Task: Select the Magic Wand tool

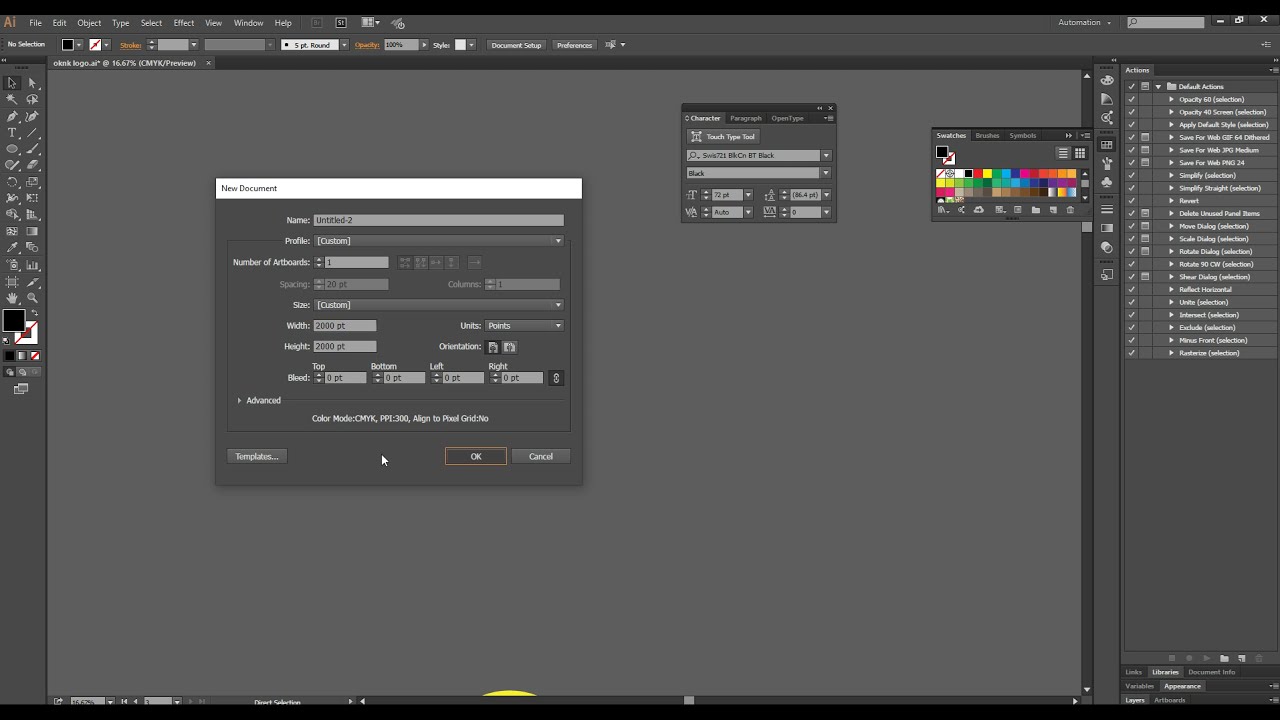Action: (x=12, y=100)
